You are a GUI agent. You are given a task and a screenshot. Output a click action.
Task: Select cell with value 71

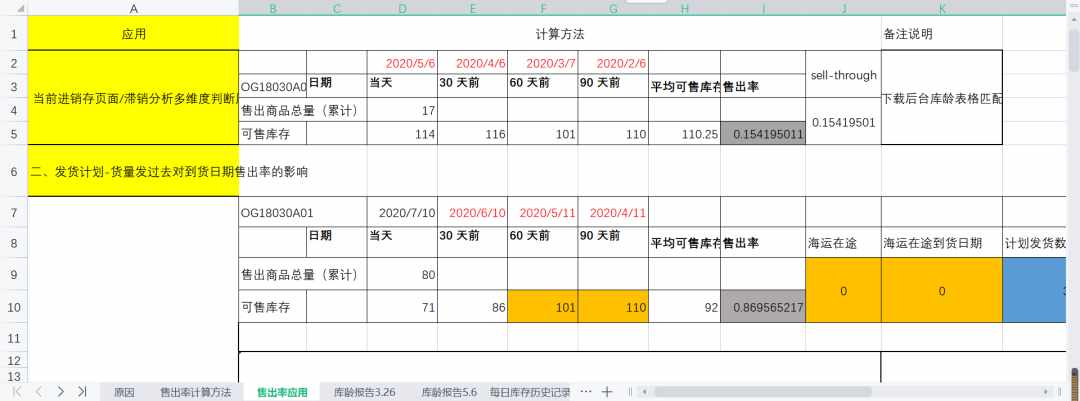tap(402, 307)
